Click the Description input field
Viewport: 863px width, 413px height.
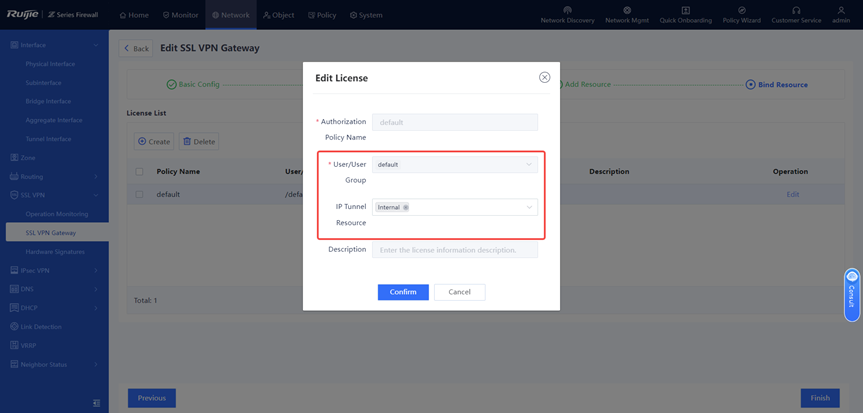click(x=454, y=250)
